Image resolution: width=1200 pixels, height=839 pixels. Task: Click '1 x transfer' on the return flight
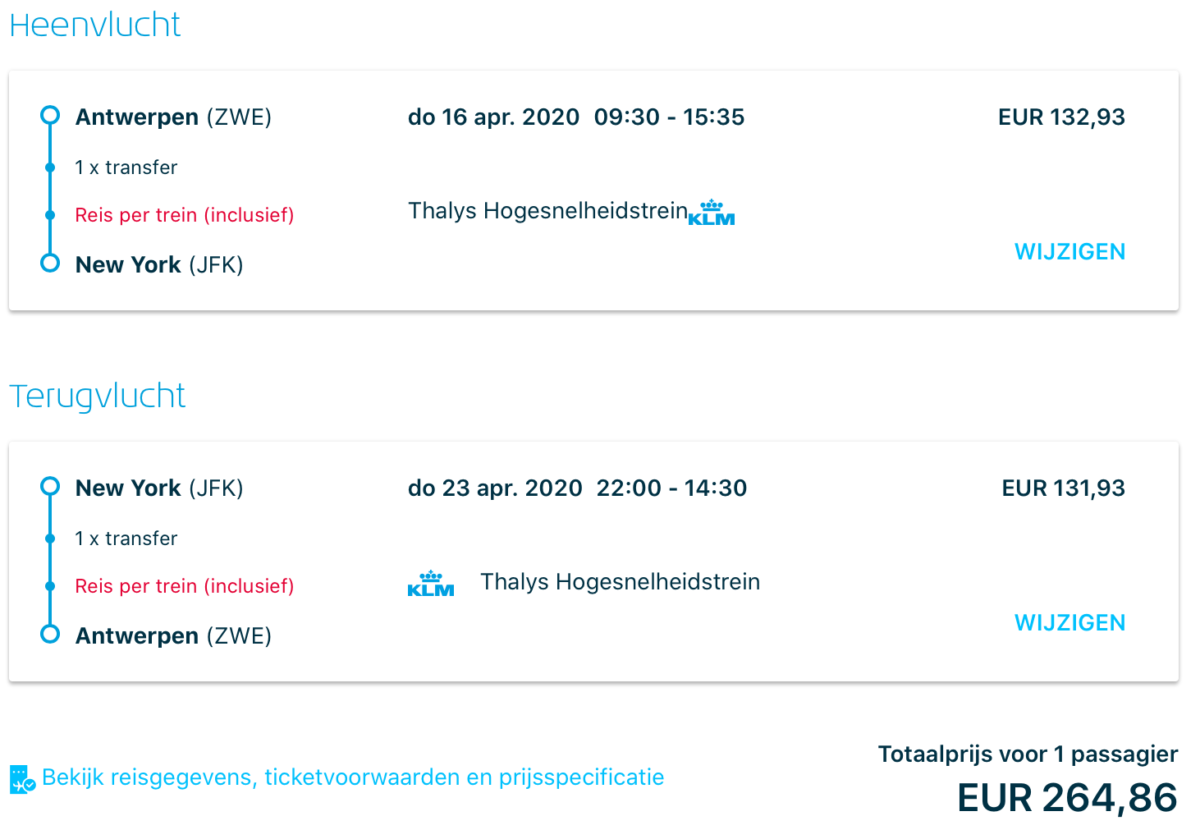tap(126, 539)
